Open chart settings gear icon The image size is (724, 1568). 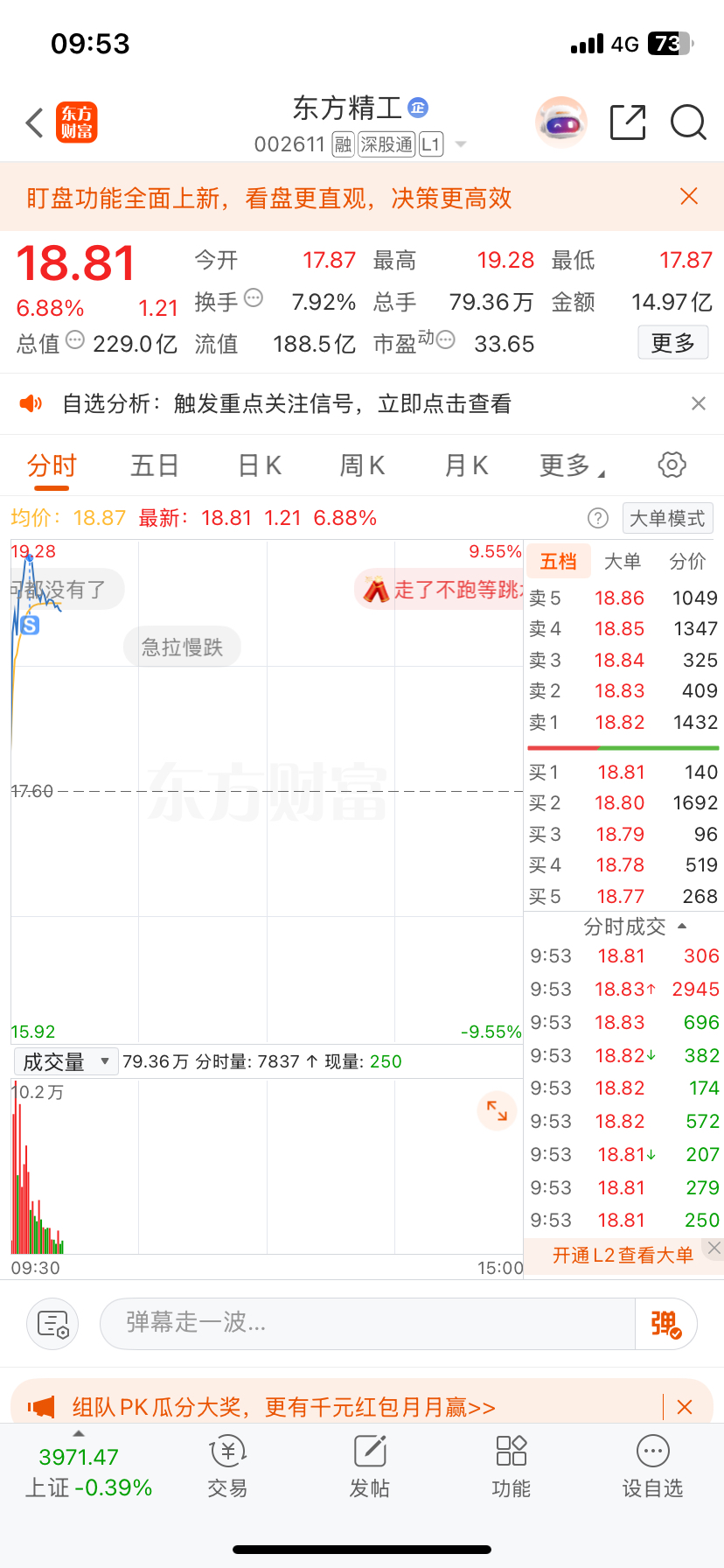point(672,465)
